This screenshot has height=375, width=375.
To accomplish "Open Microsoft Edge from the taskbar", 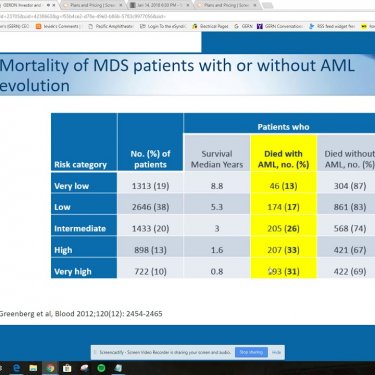I will (16, 368).
